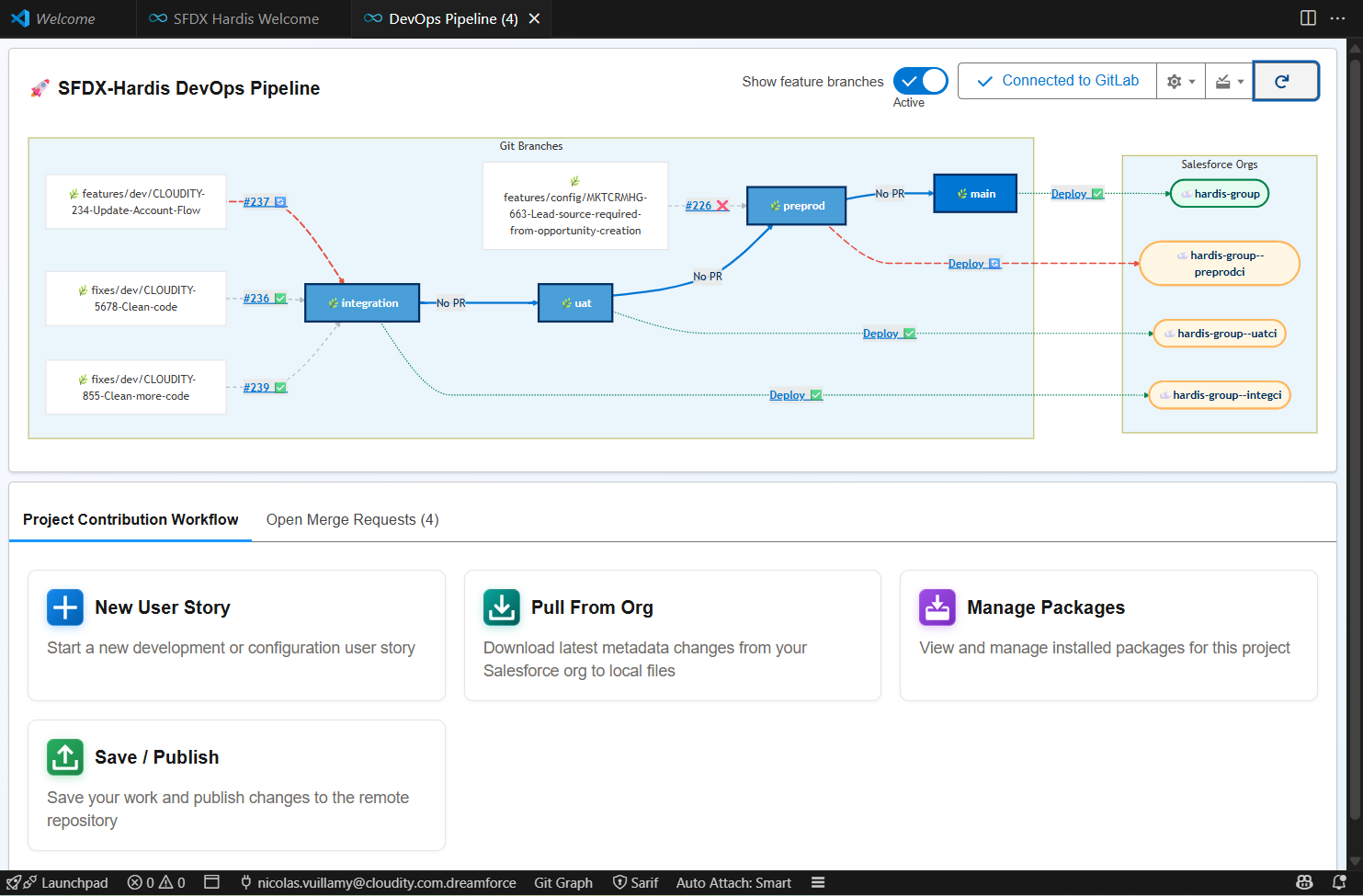Select the hardis-group--uatci org node
The image size is (1363, 896).
tap(1219, 333)
